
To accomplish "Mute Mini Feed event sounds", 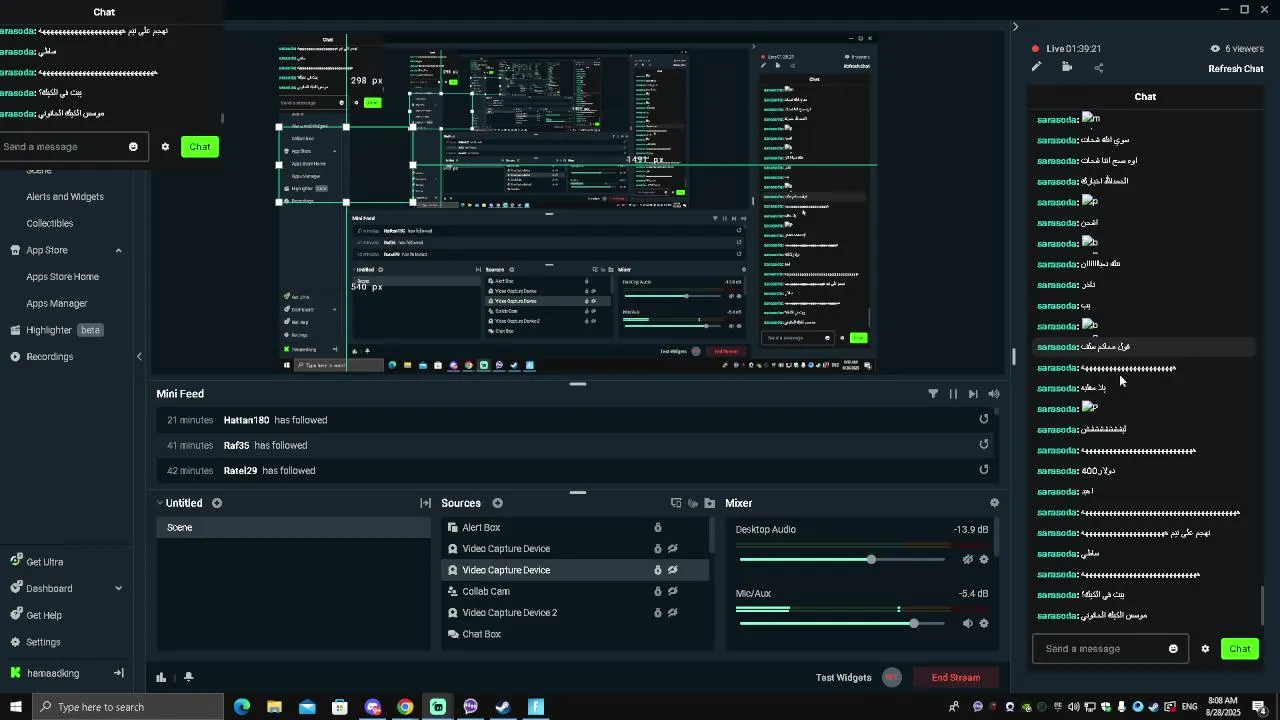I will coord(994,394).
